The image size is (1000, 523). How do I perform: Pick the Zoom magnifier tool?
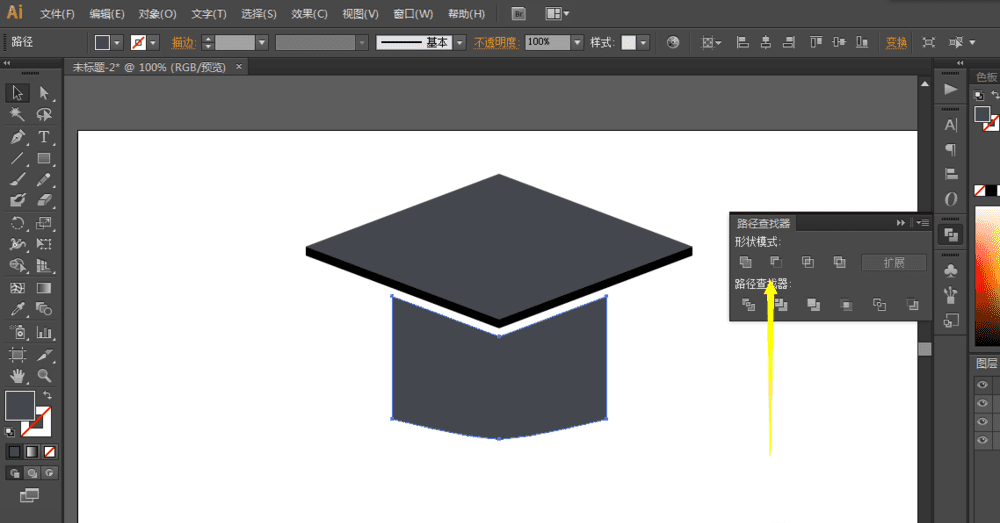44,376
